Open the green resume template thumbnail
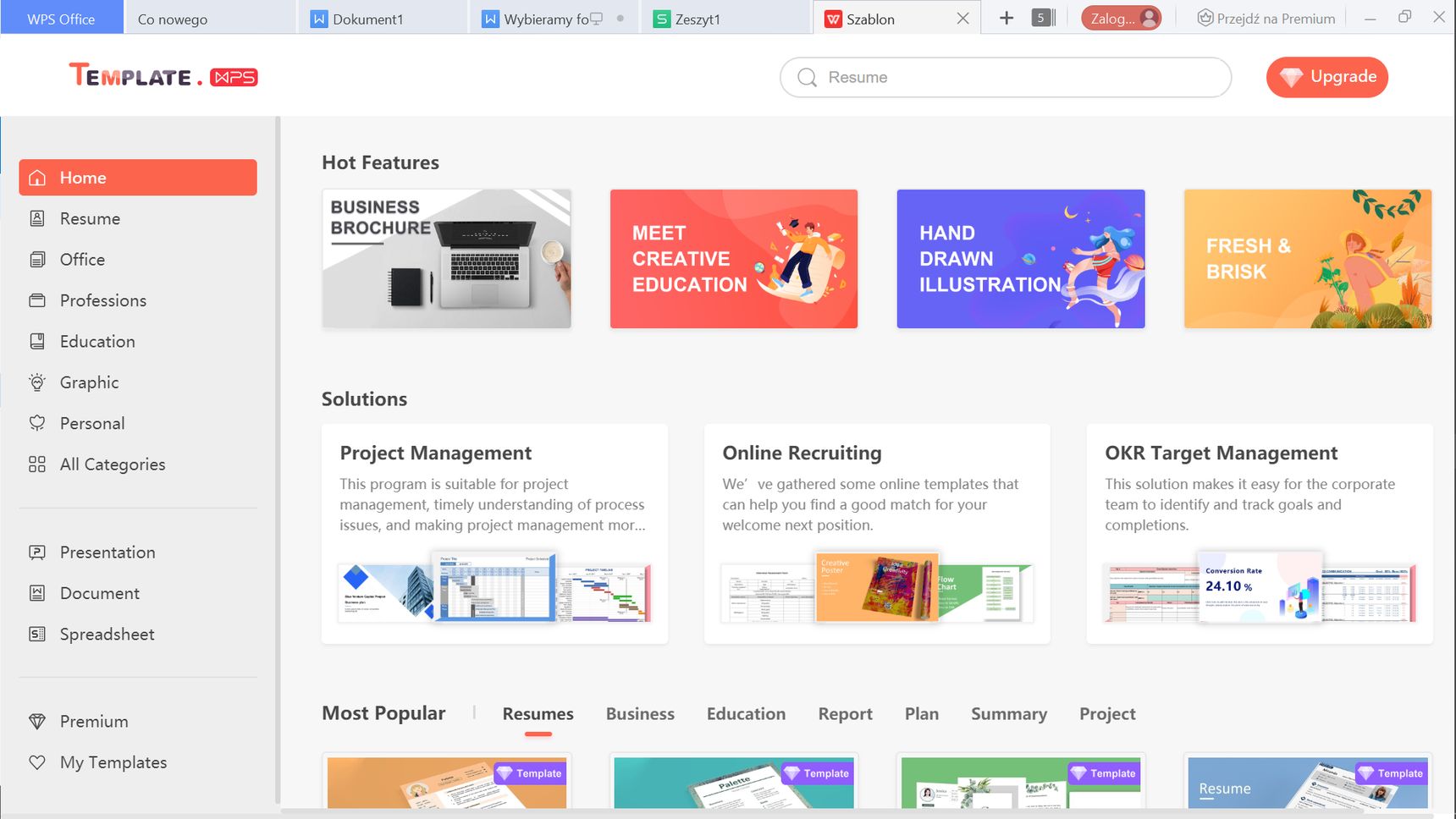 point(1021,782)
